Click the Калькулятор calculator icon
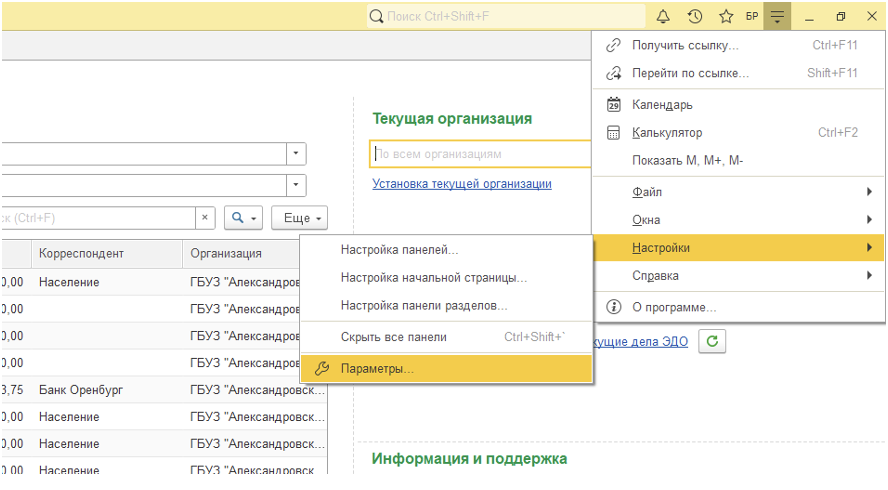This screenshot has height=490, width=888. (613, 133)
